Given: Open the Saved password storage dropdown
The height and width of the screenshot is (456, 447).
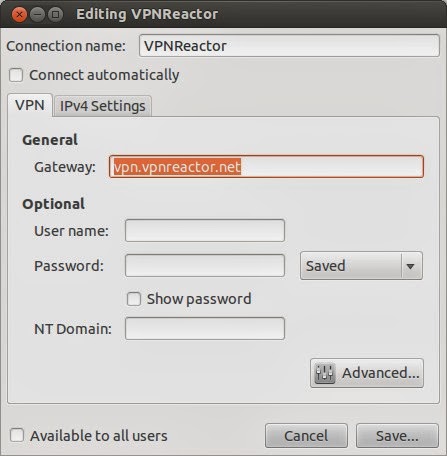Looking at the screenshot, I should pyautogui.click(x=361, y=266).
